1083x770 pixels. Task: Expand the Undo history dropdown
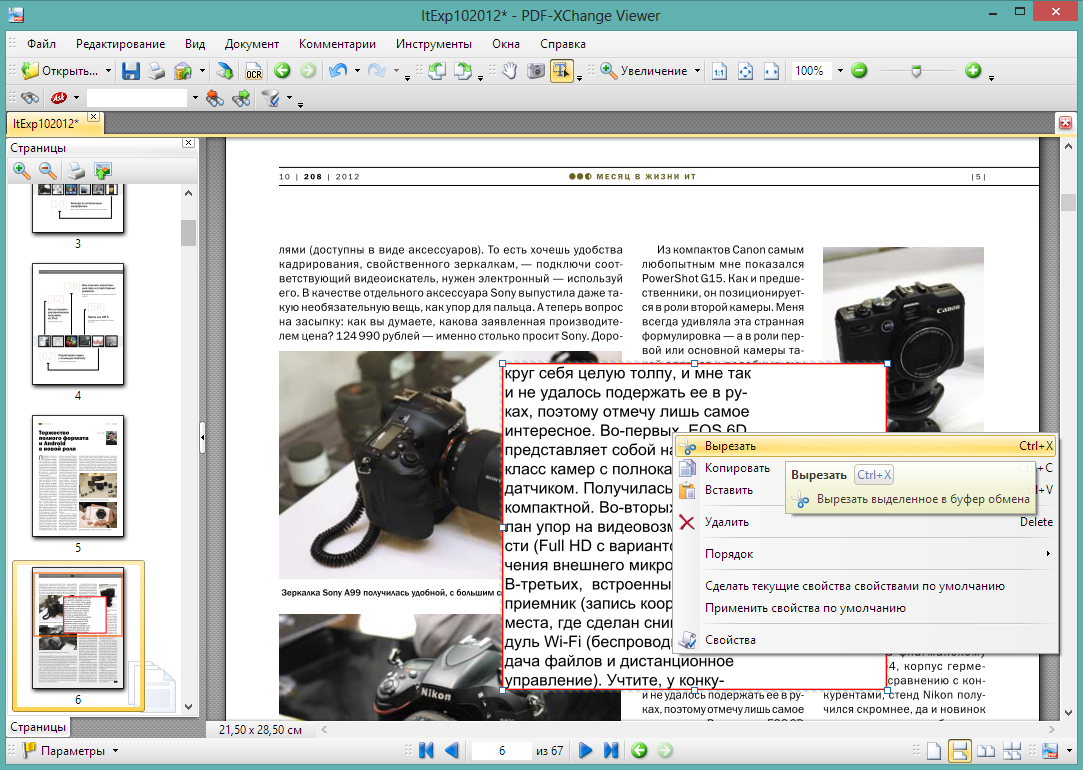tap(357, 71)
